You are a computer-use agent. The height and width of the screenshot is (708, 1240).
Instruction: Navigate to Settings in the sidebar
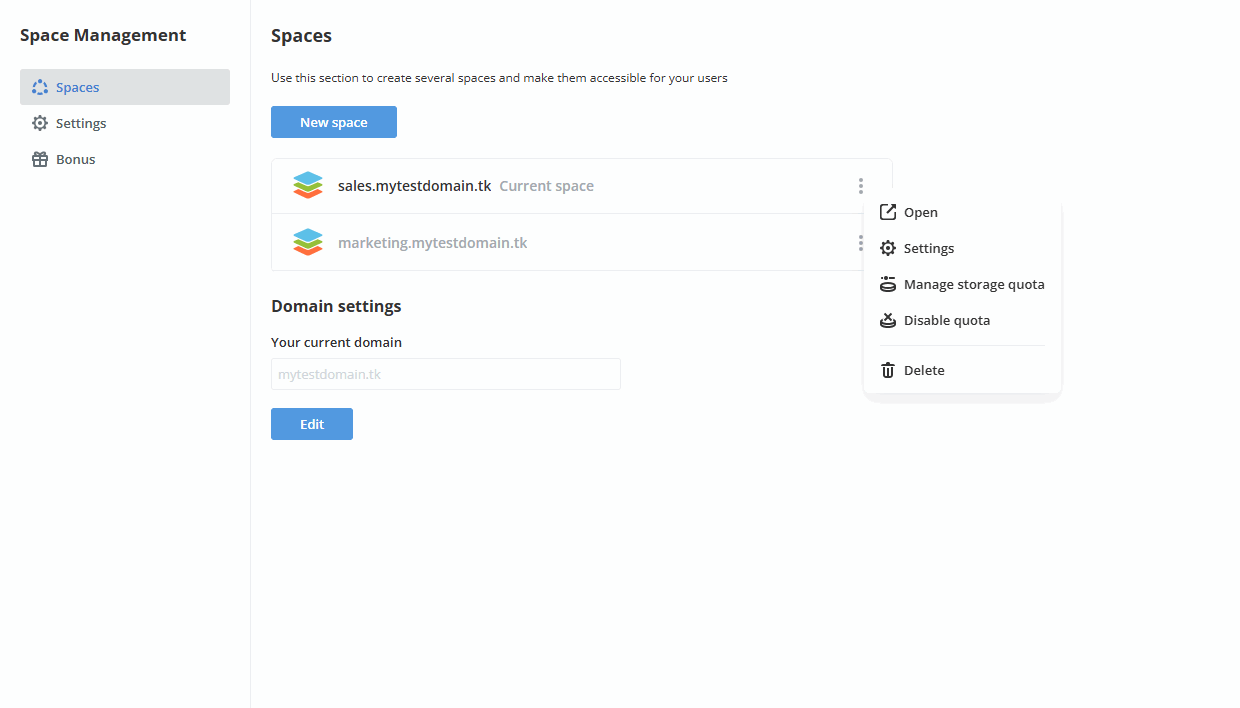click(80, 122)
